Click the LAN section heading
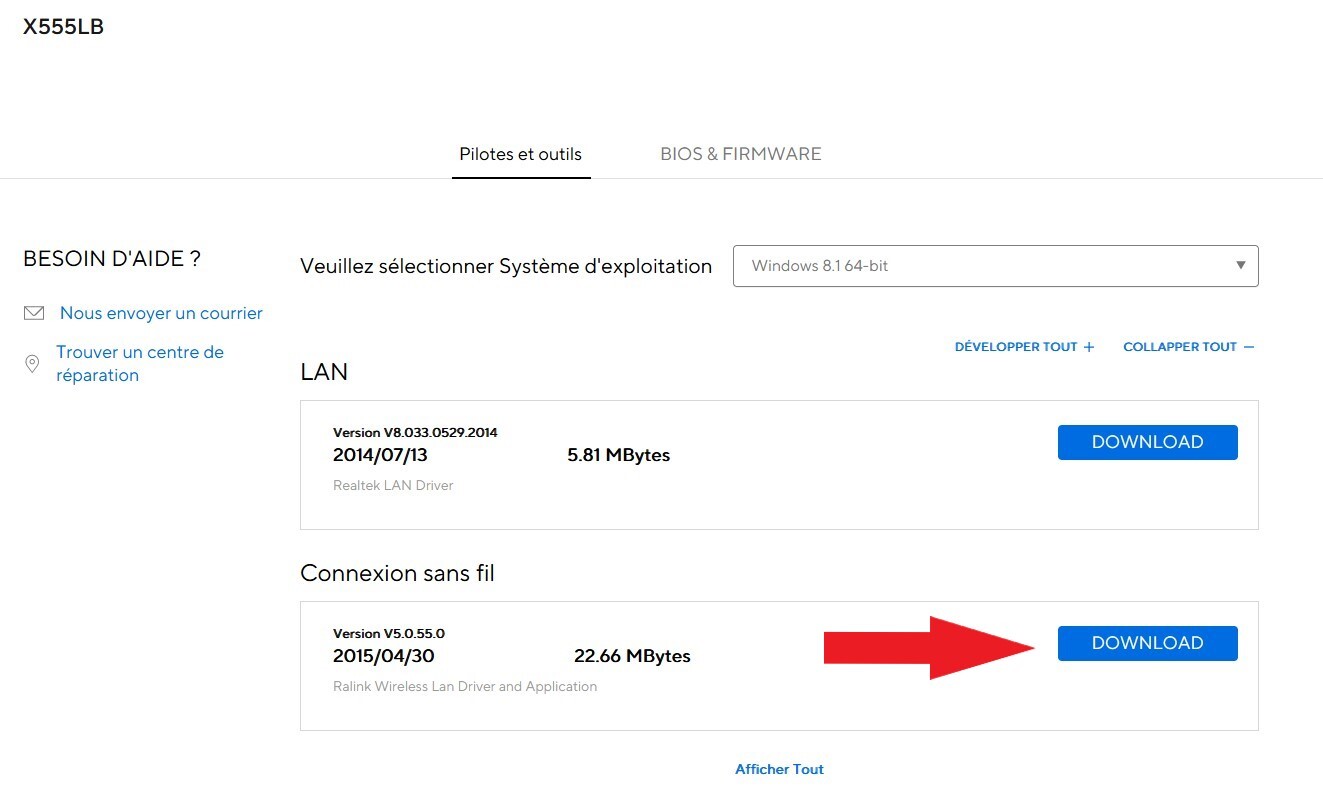Image resolution: width=1323 pixels, height=788 pixels. [324, 372]
